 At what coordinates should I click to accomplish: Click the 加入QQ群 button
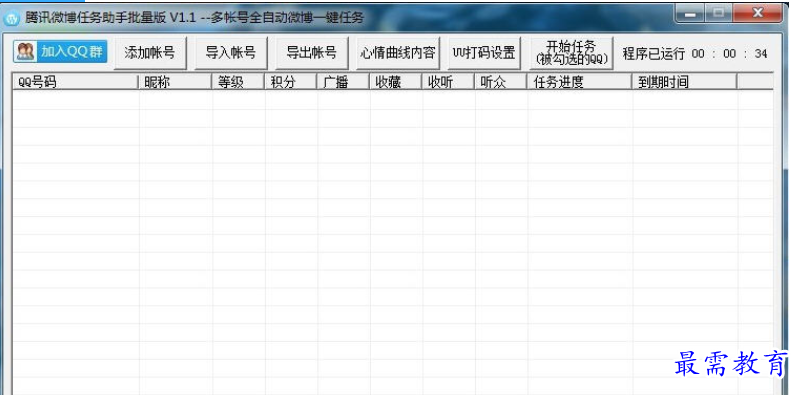pos(60,52)
